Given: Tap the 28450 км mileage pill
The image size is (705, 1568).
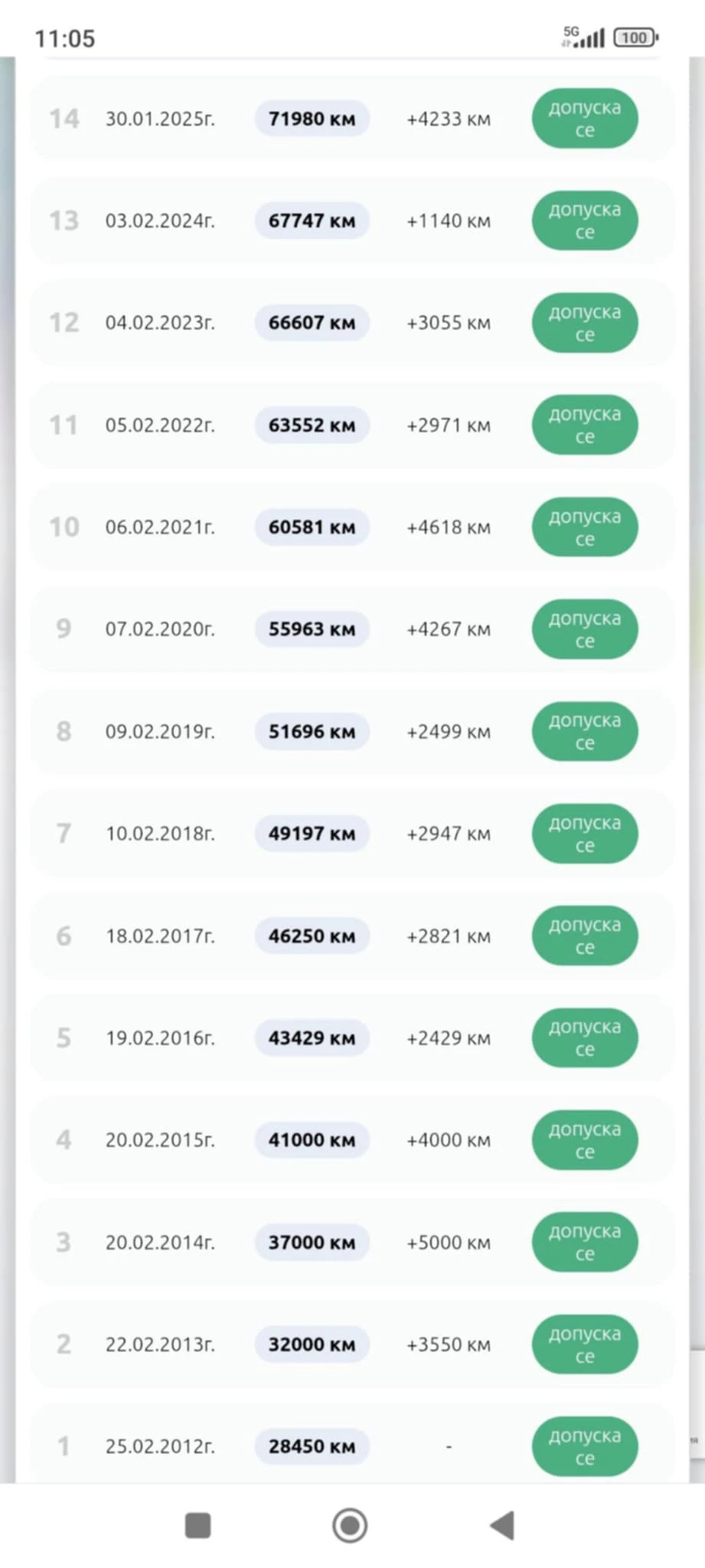Looking at the screenshot, I should coord(312,1446).
